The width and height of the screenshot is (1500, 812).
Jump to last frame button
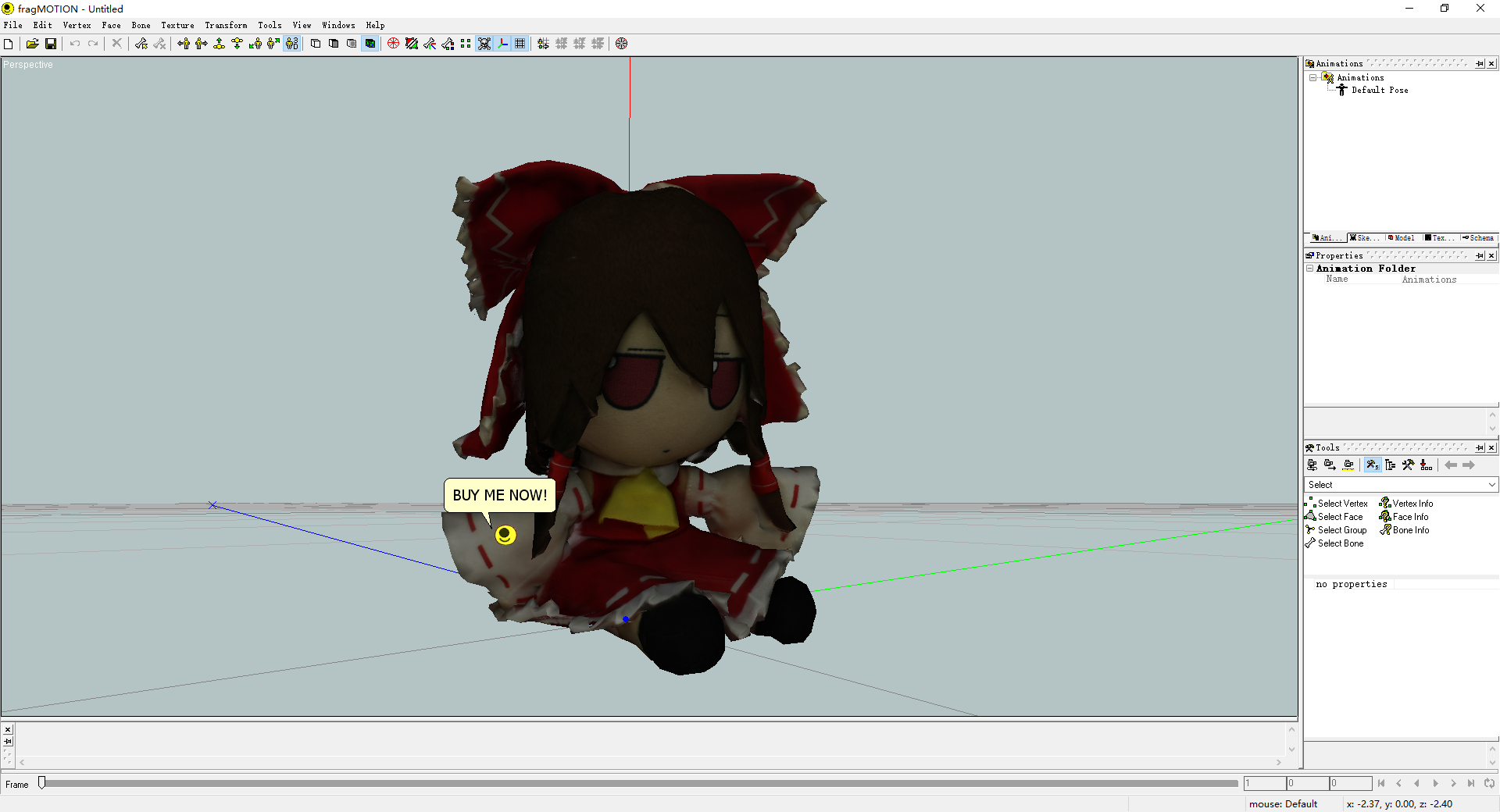point(1471,783)
